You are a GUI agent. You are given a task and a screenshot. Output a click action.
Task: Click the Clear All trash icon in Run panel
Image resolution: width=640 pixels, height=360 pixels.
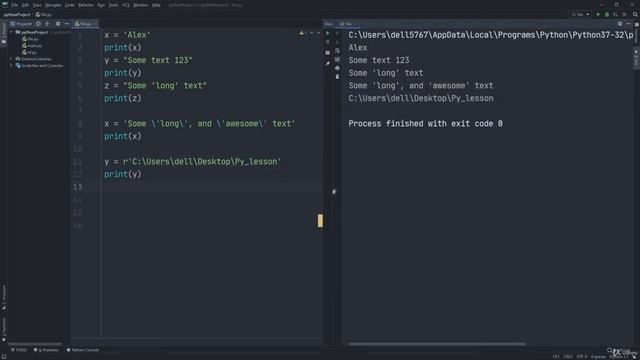337,76
